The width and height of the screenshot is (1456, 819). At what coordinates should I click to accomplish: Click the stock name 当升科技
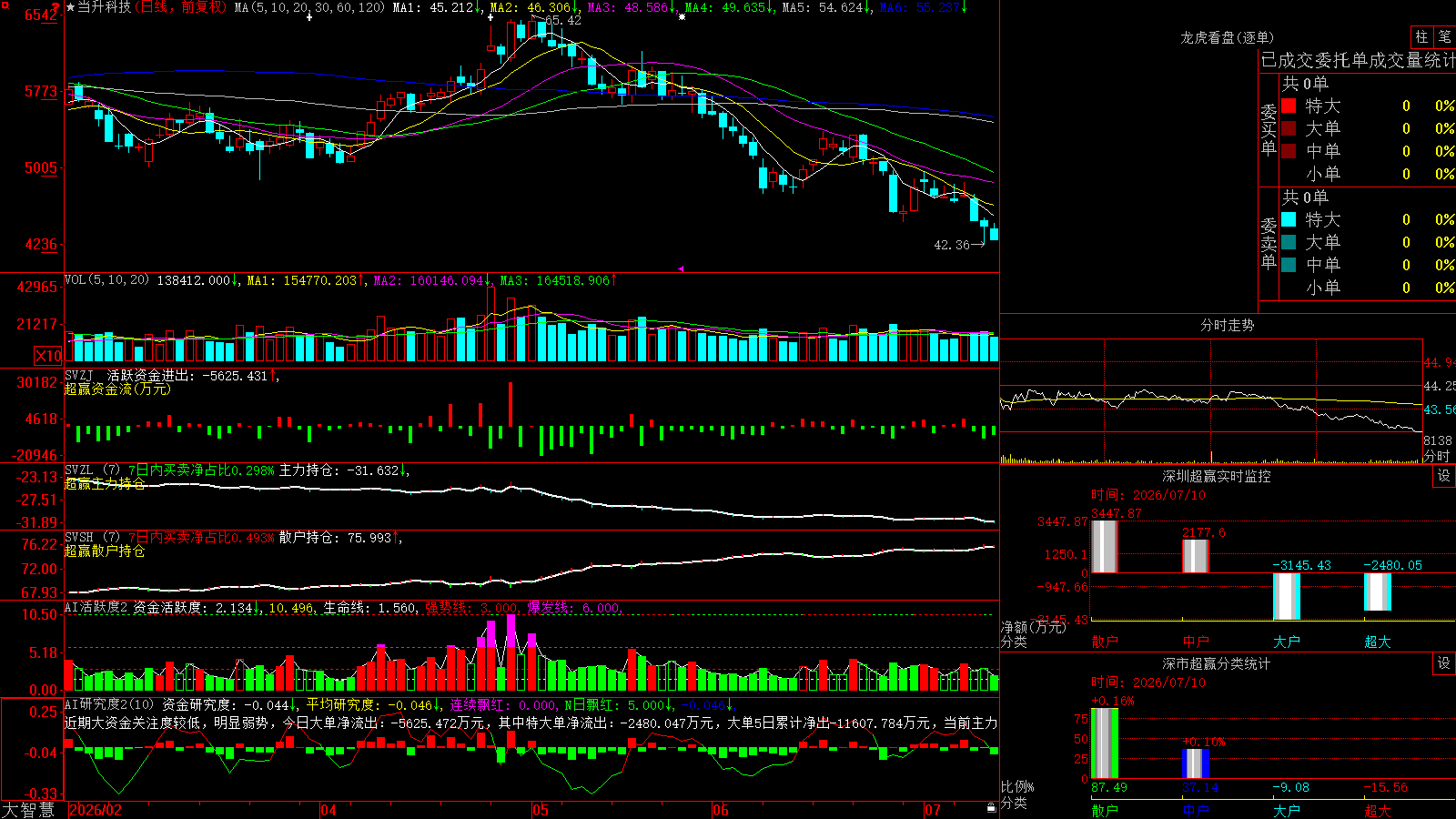pos(104,7)
